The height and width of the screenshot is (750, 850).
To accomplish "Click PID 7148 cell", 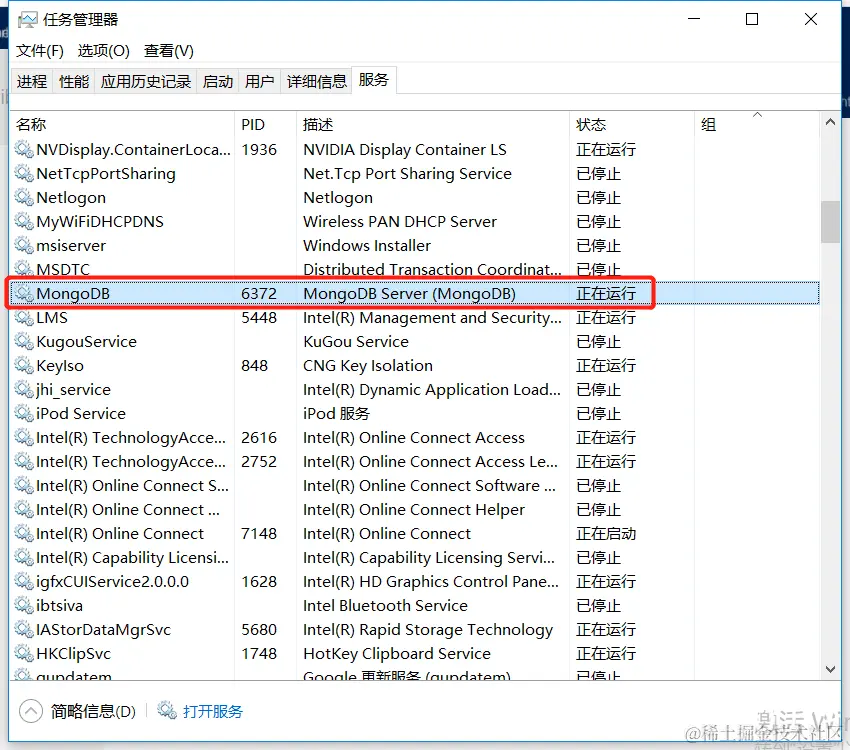I will 259,534.
